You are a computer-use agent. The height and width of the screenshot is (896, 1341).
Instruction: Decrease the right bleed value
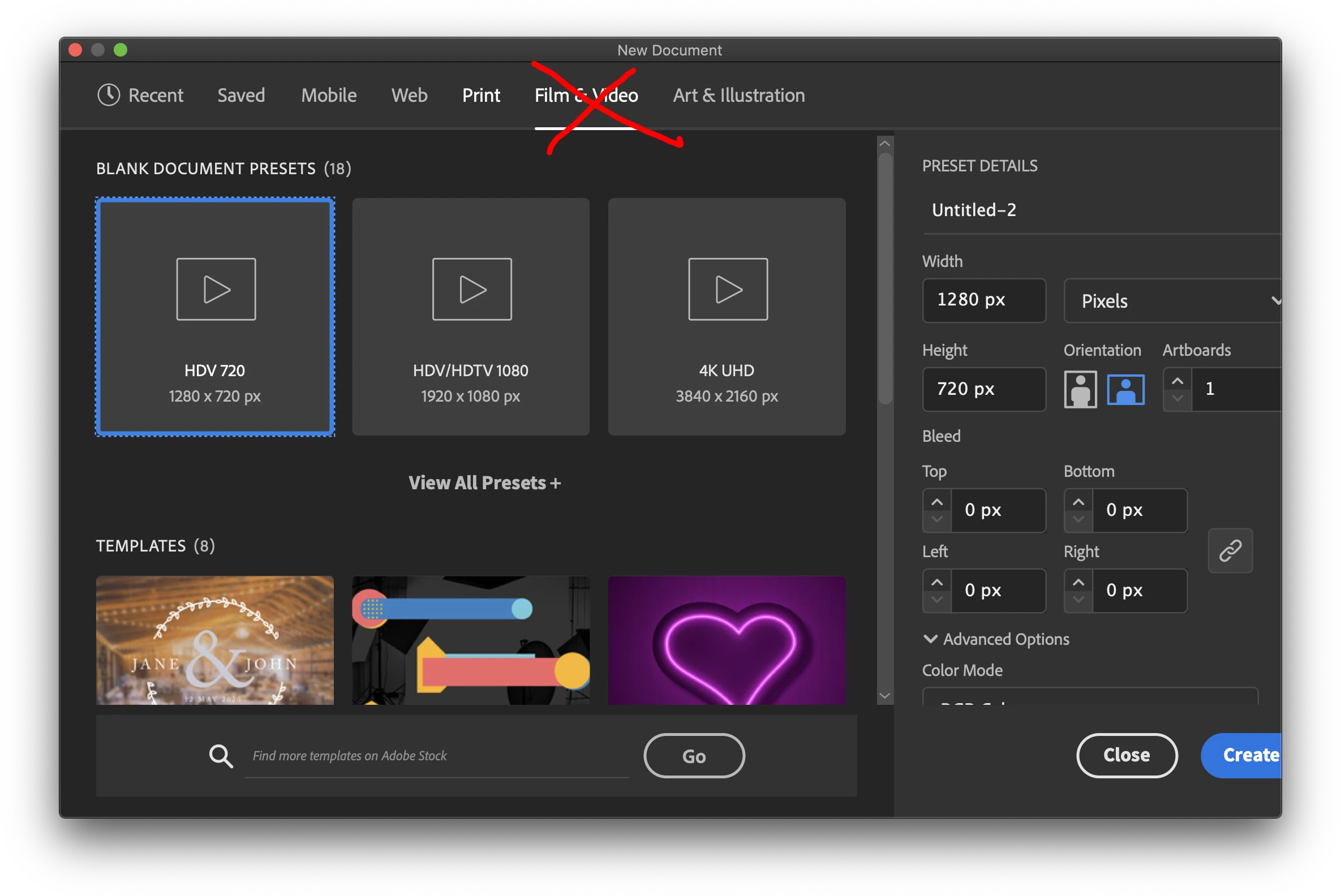(x=1078, y=599)
